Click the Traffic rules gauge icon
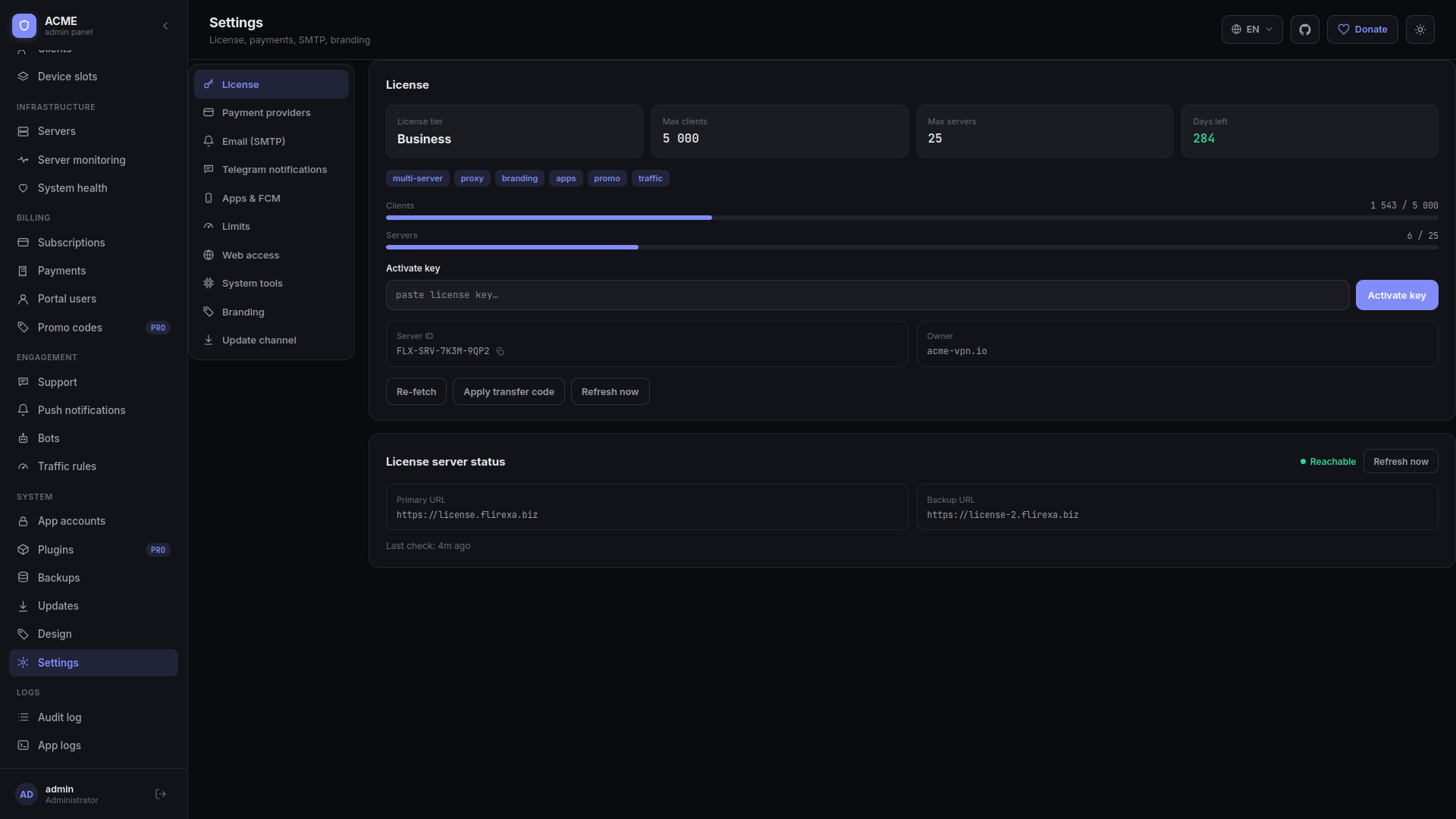The height and width of the screenshot is (819, 1456). point(23,466)
